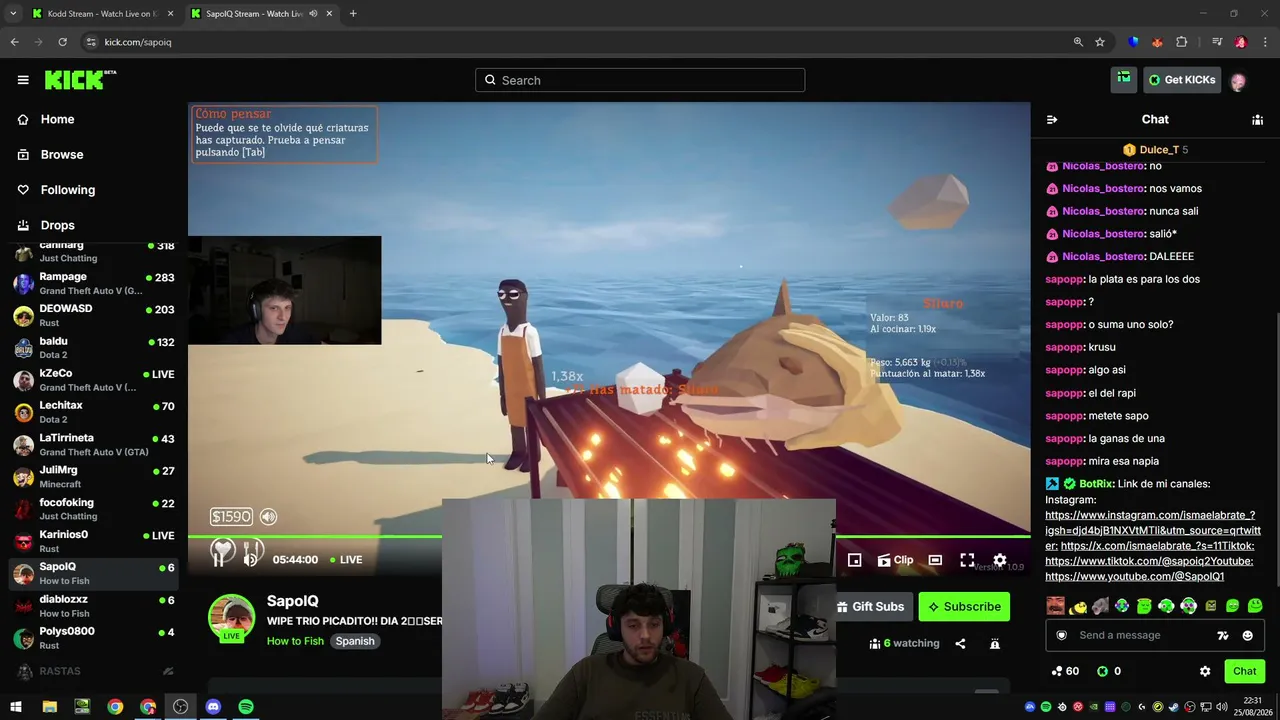Open the LaTirrineta channel in sidebar

pos(93,444)
